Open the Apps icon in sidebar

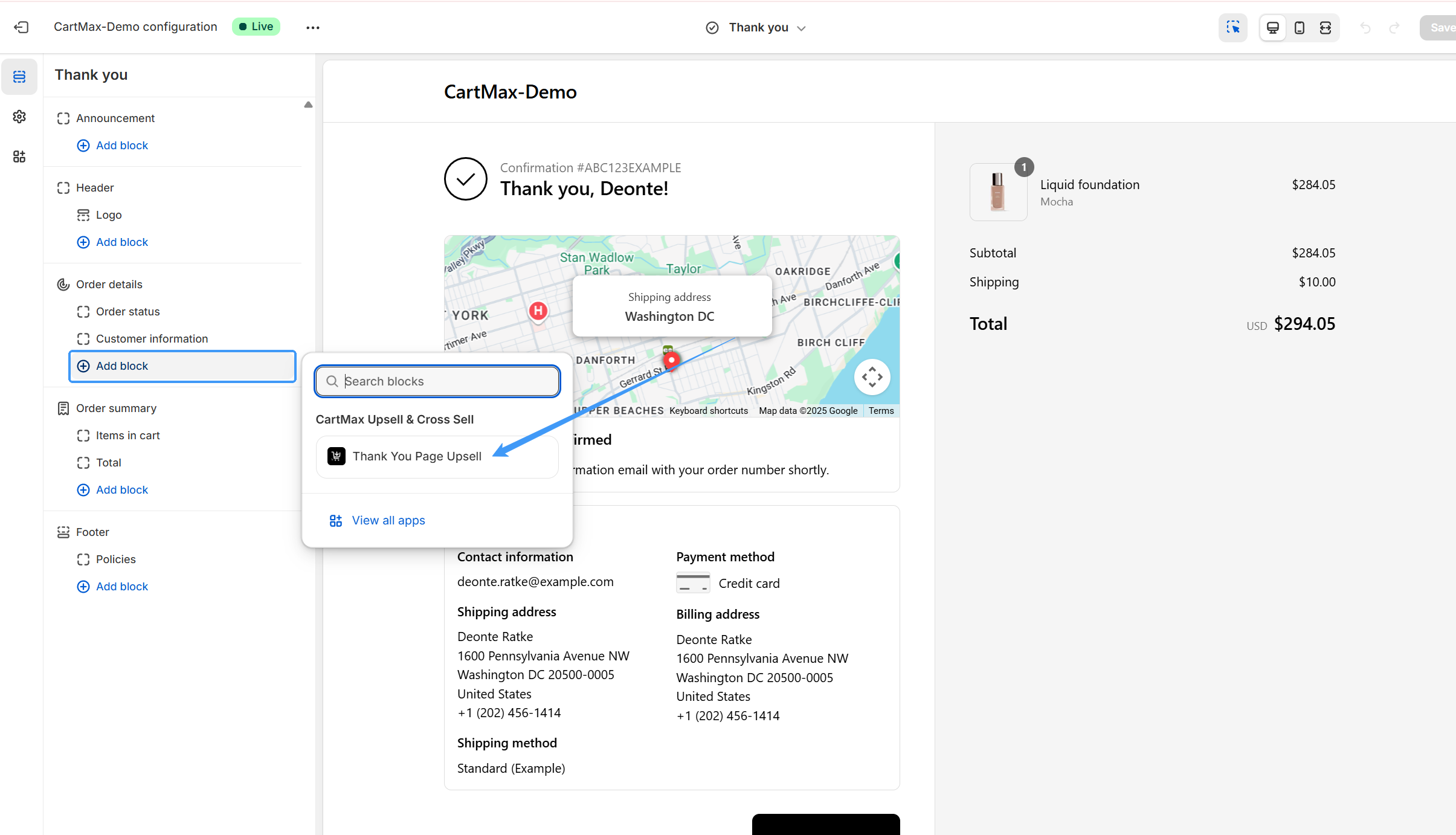[19, 156]
